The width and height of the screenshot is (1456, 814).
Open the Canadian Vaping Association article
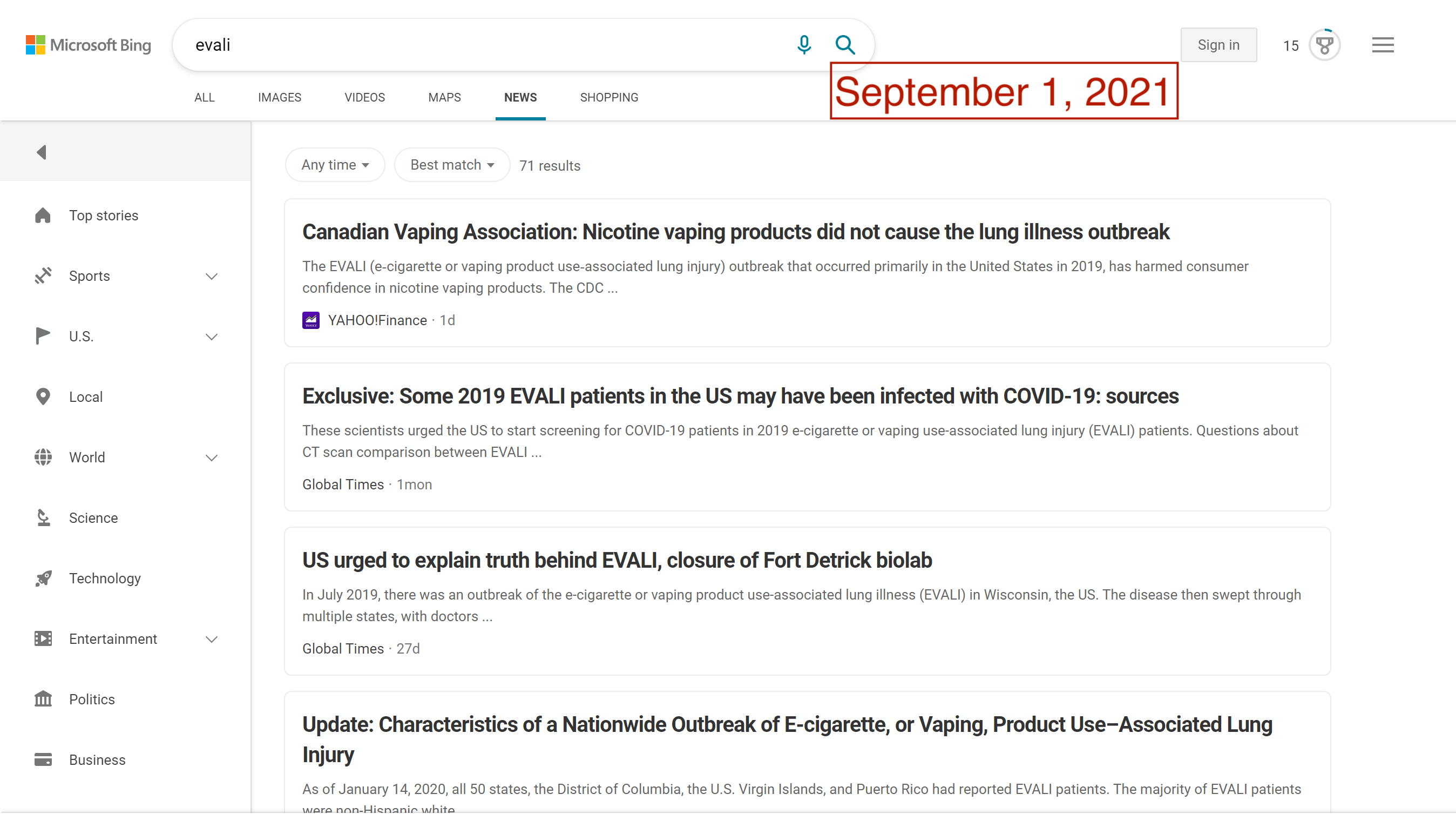tap(735, 232)
